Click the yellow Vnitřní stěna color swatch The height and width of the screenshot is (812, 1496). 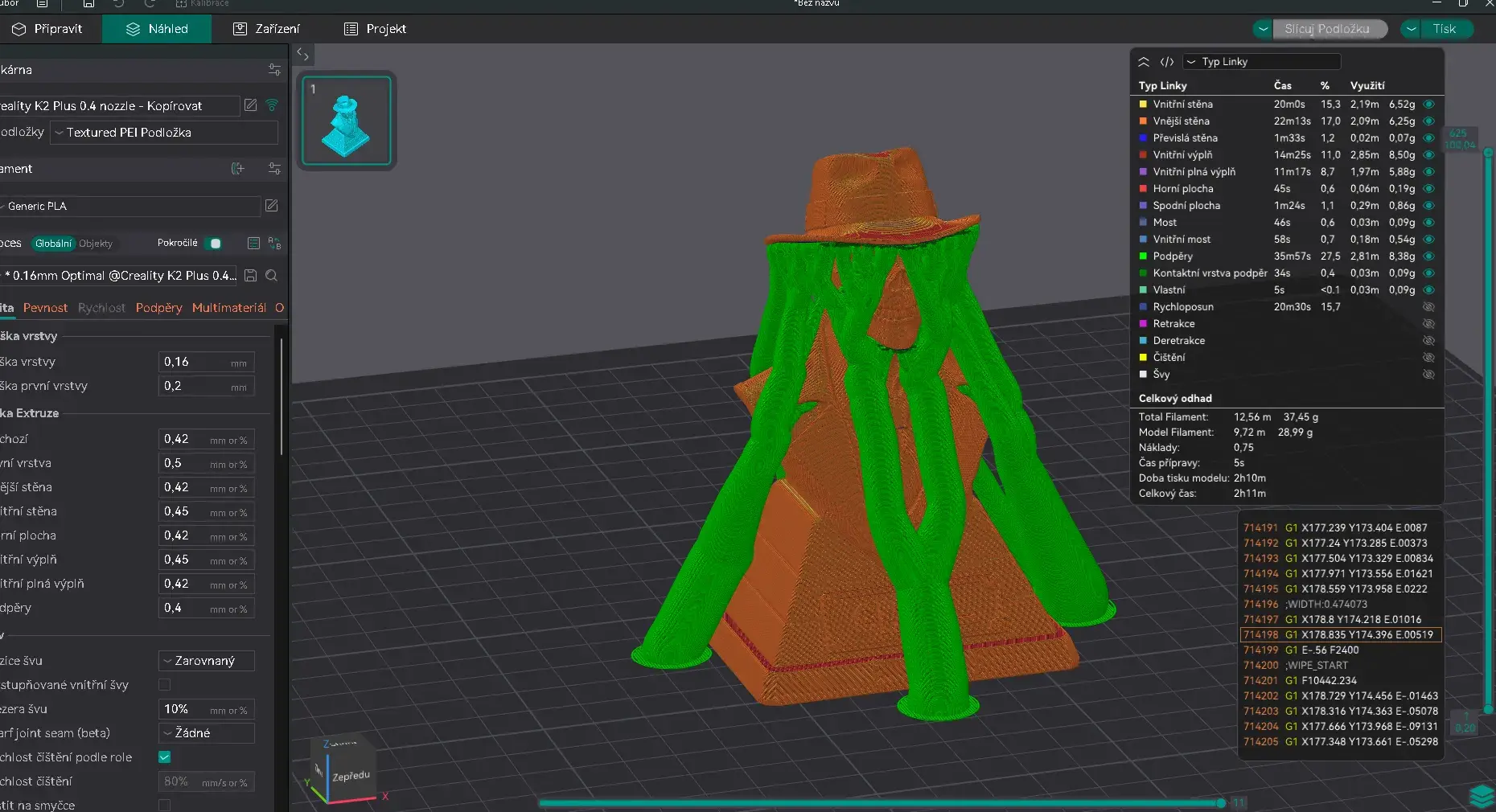pyautogui.click(x=1143, y=105)
